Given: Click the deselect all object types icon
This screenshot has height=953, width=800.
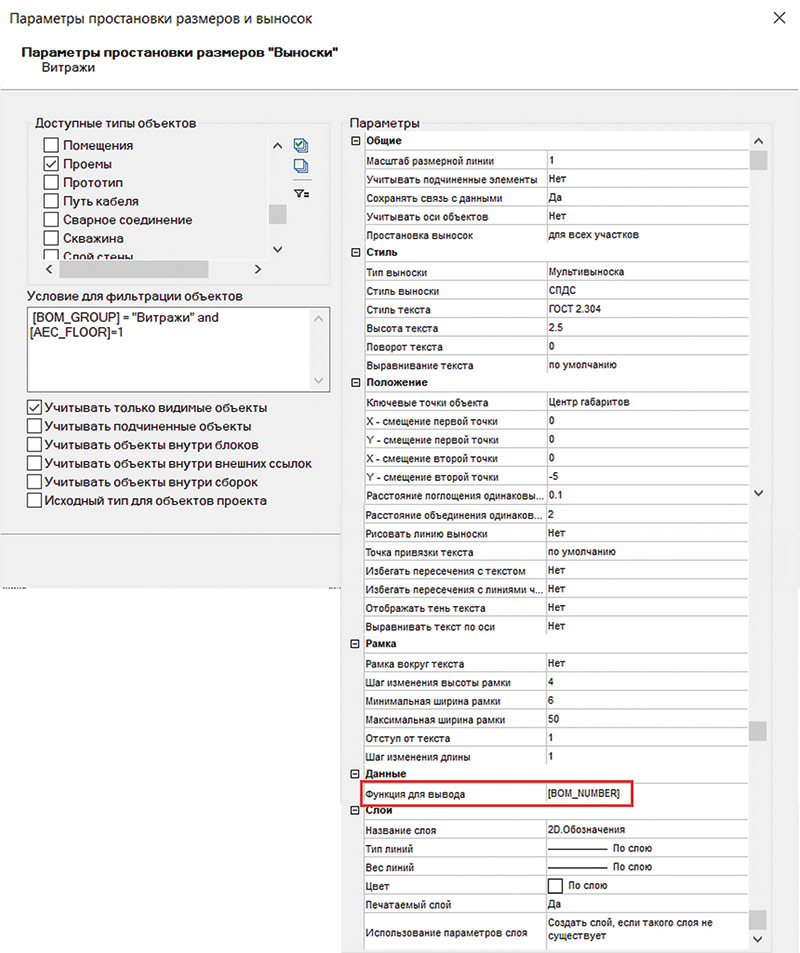Looking at the screenshot, I should [301, 166].
